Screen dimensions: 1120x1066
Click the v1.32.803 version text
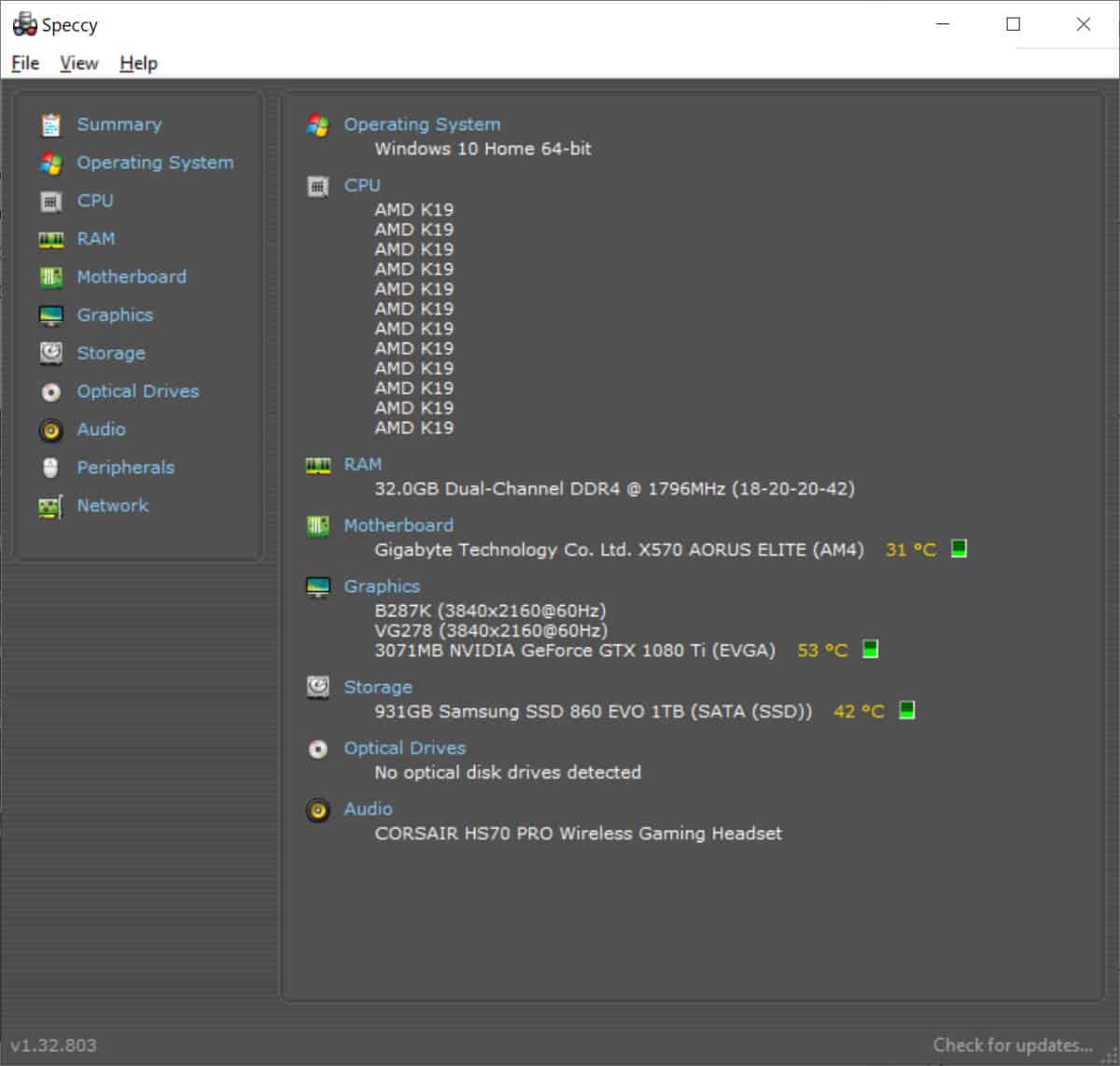53,1045
